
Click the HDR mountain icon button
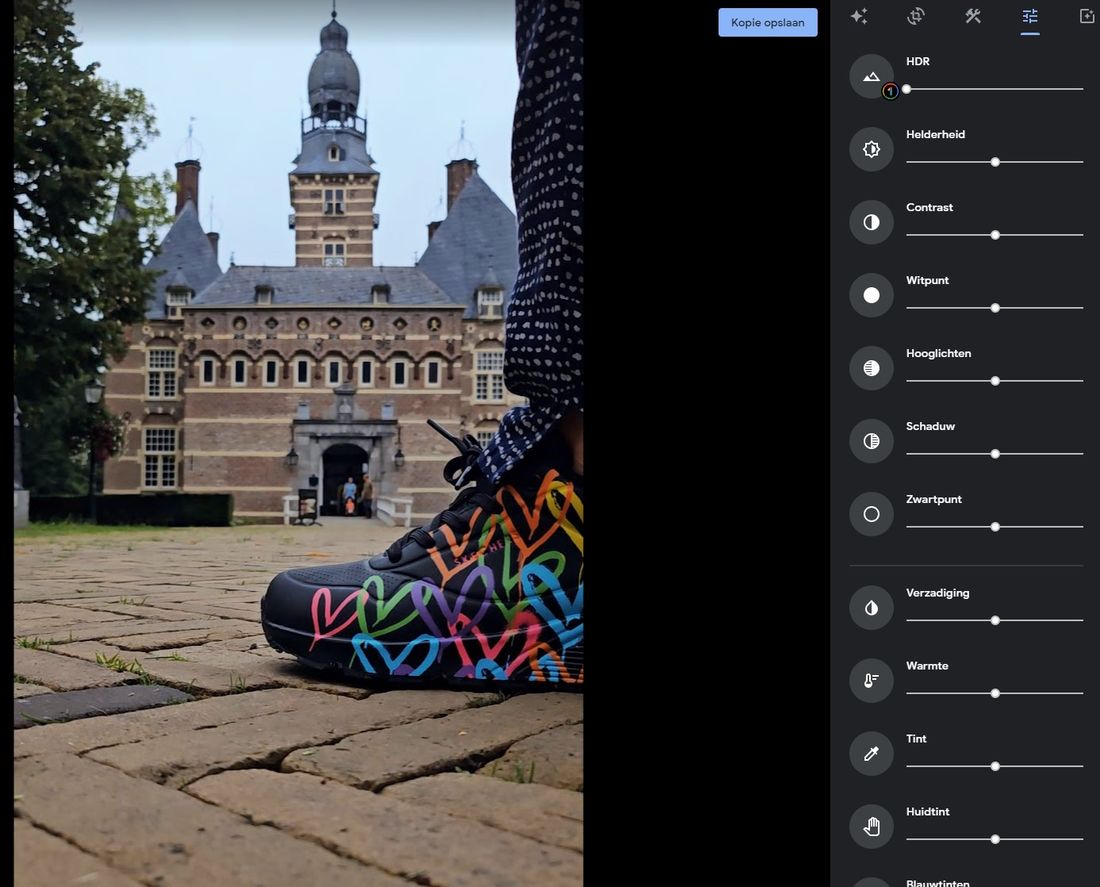click(871, 76)
